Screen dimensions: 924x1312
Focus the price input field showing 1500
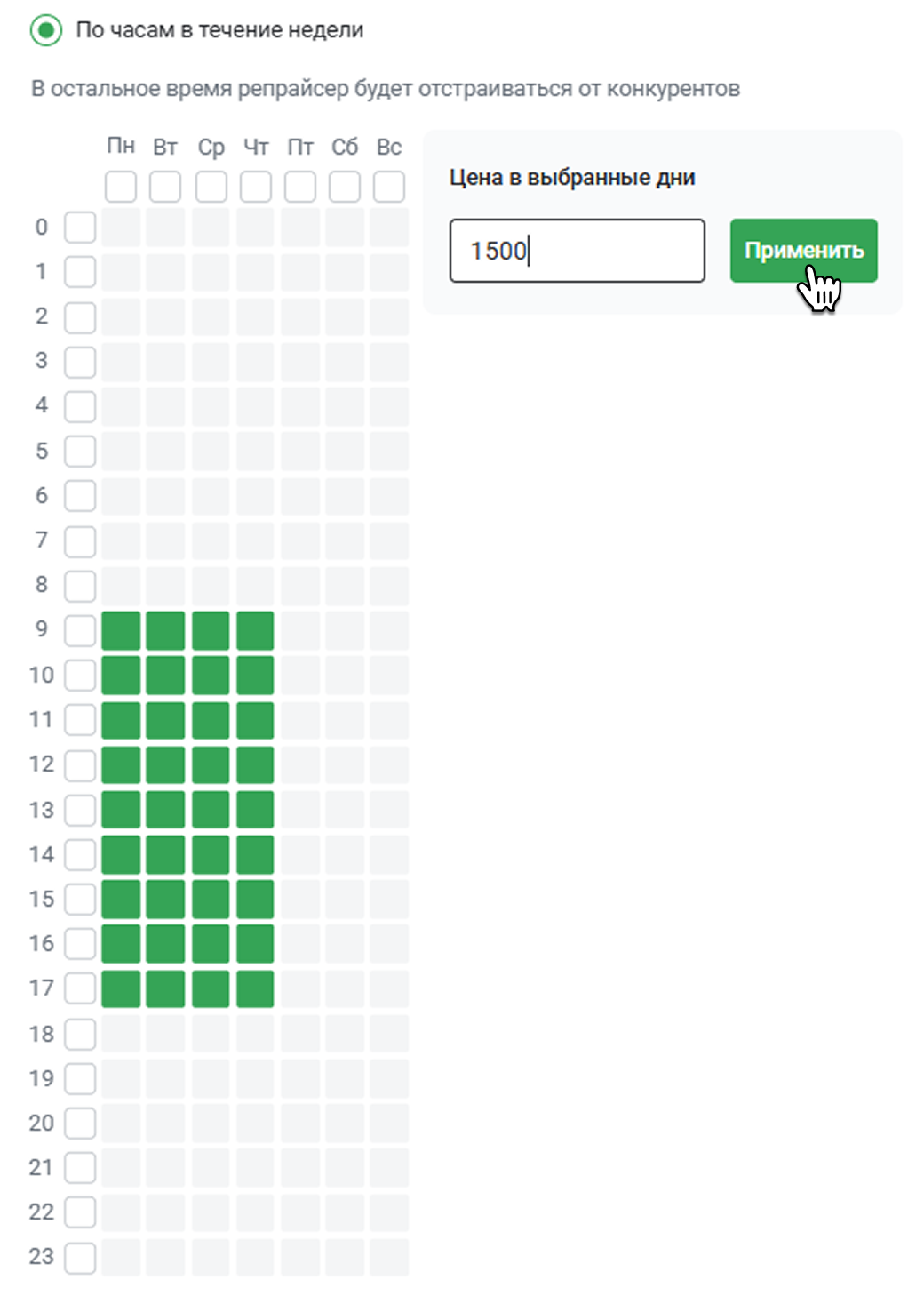577,251
